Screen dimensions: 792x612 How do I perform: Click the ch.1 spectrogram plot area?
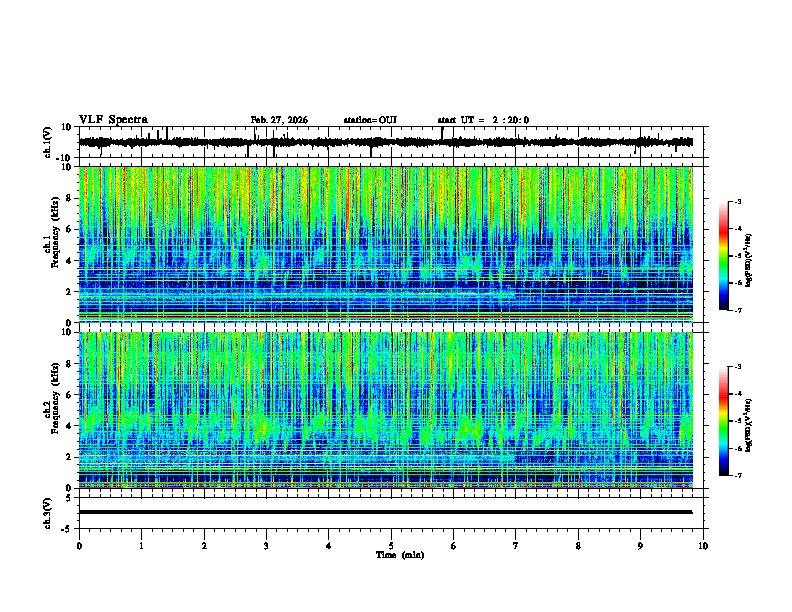386,244
